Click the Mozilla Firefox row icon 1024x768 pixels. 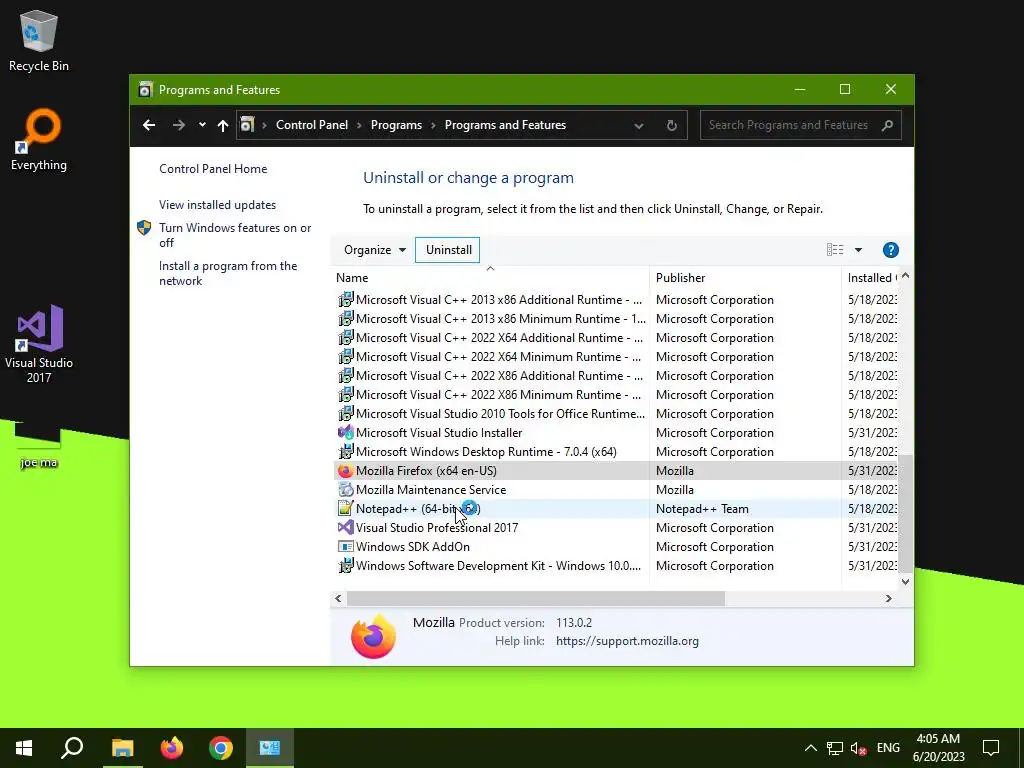345,470
